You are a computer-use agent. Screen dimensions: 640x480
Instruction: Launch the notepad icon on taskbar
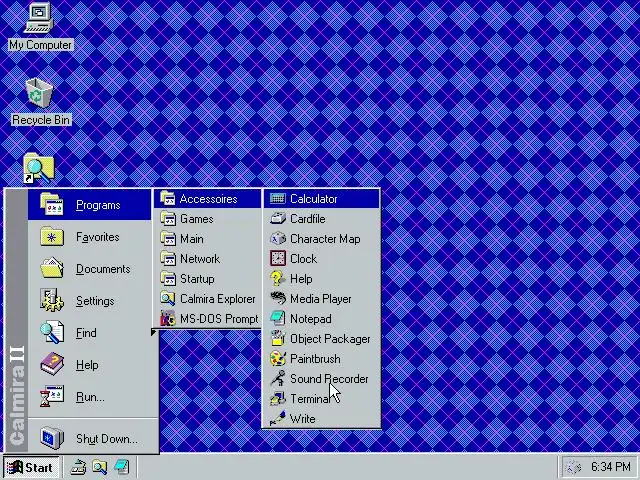(x=122, y=467)
